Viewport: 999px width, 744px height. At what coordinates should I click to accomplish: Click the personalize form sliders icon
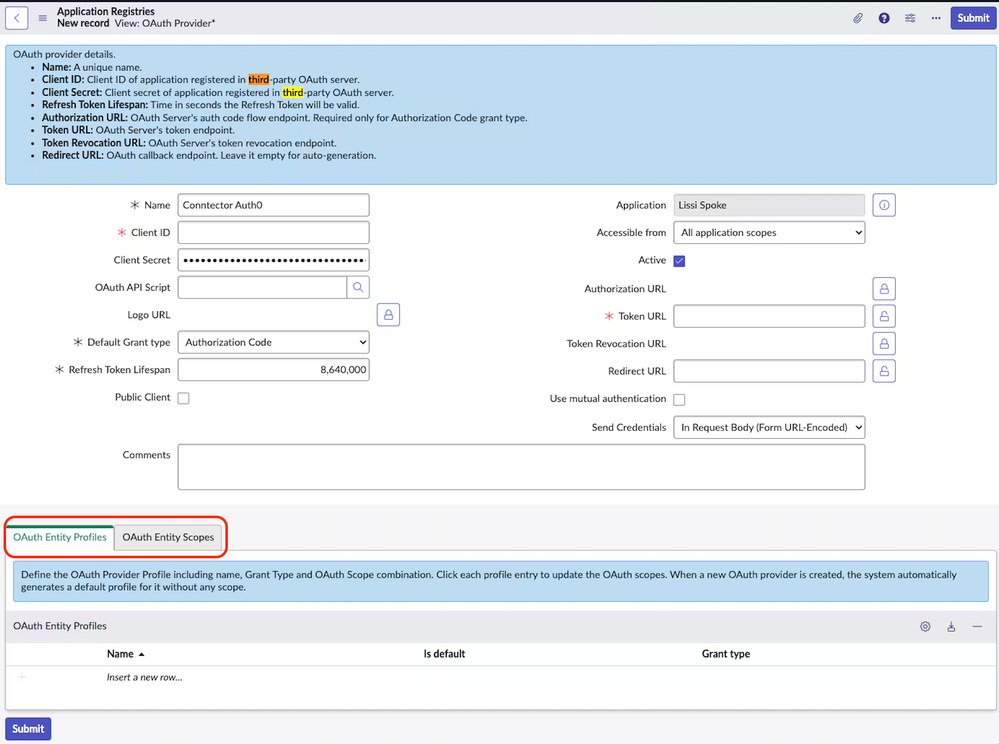pos(910,18)
